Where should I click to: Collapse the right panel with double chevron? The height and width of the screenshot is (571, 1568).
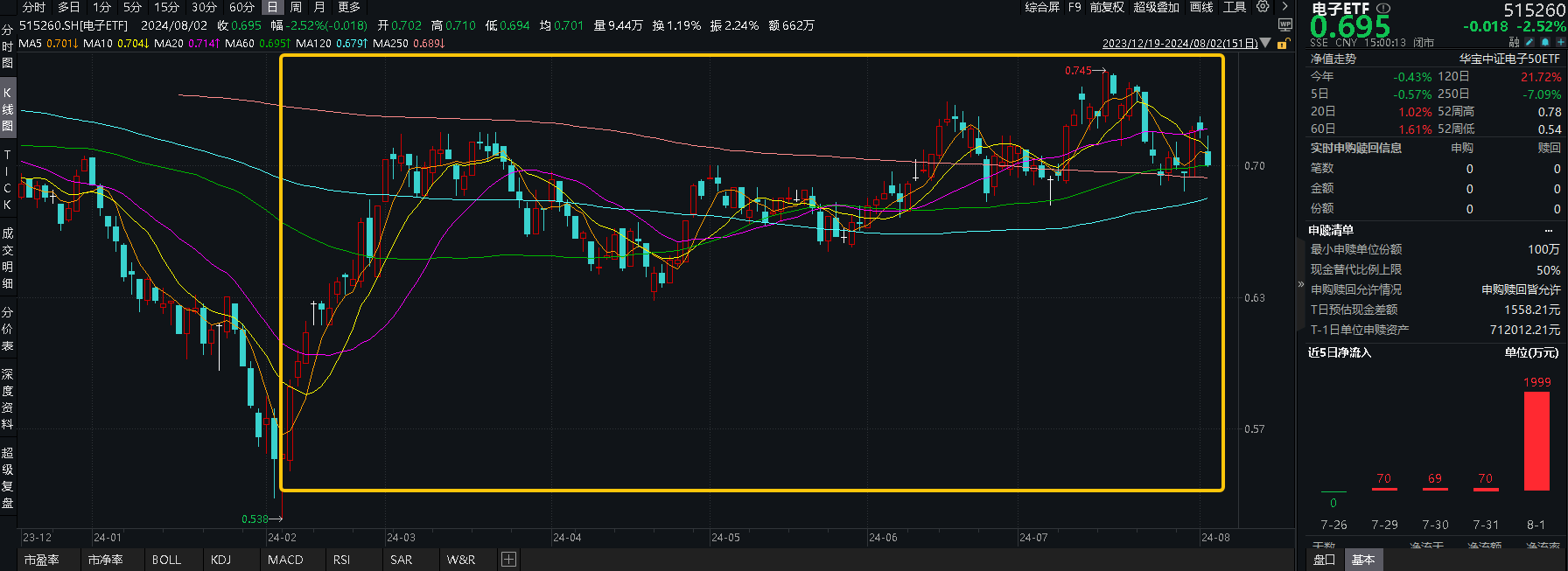pos(1300,285)
